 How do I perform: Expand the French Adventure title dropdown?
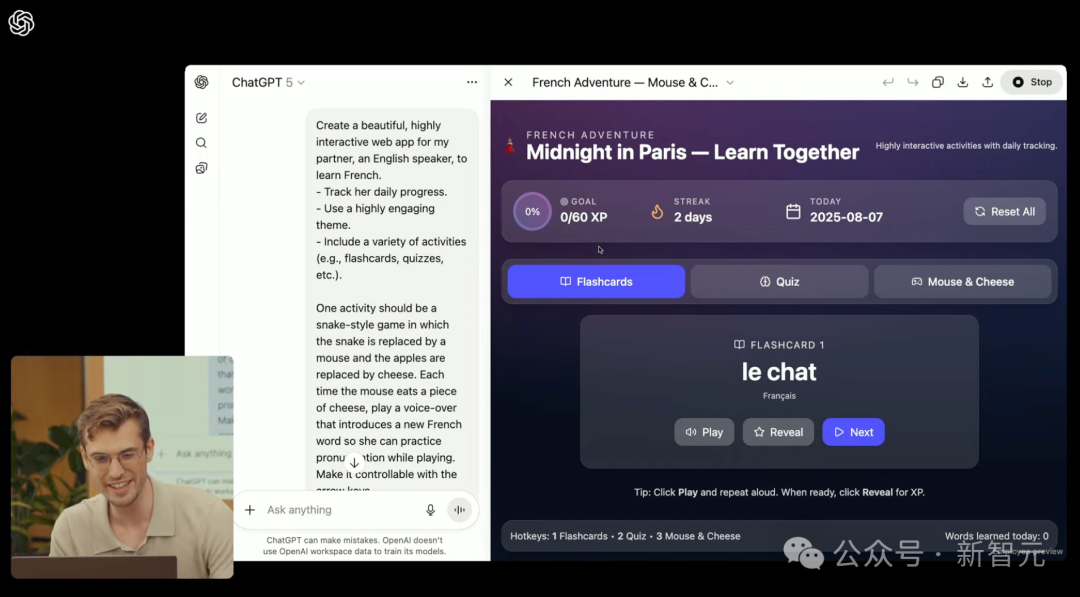(730, 82)
